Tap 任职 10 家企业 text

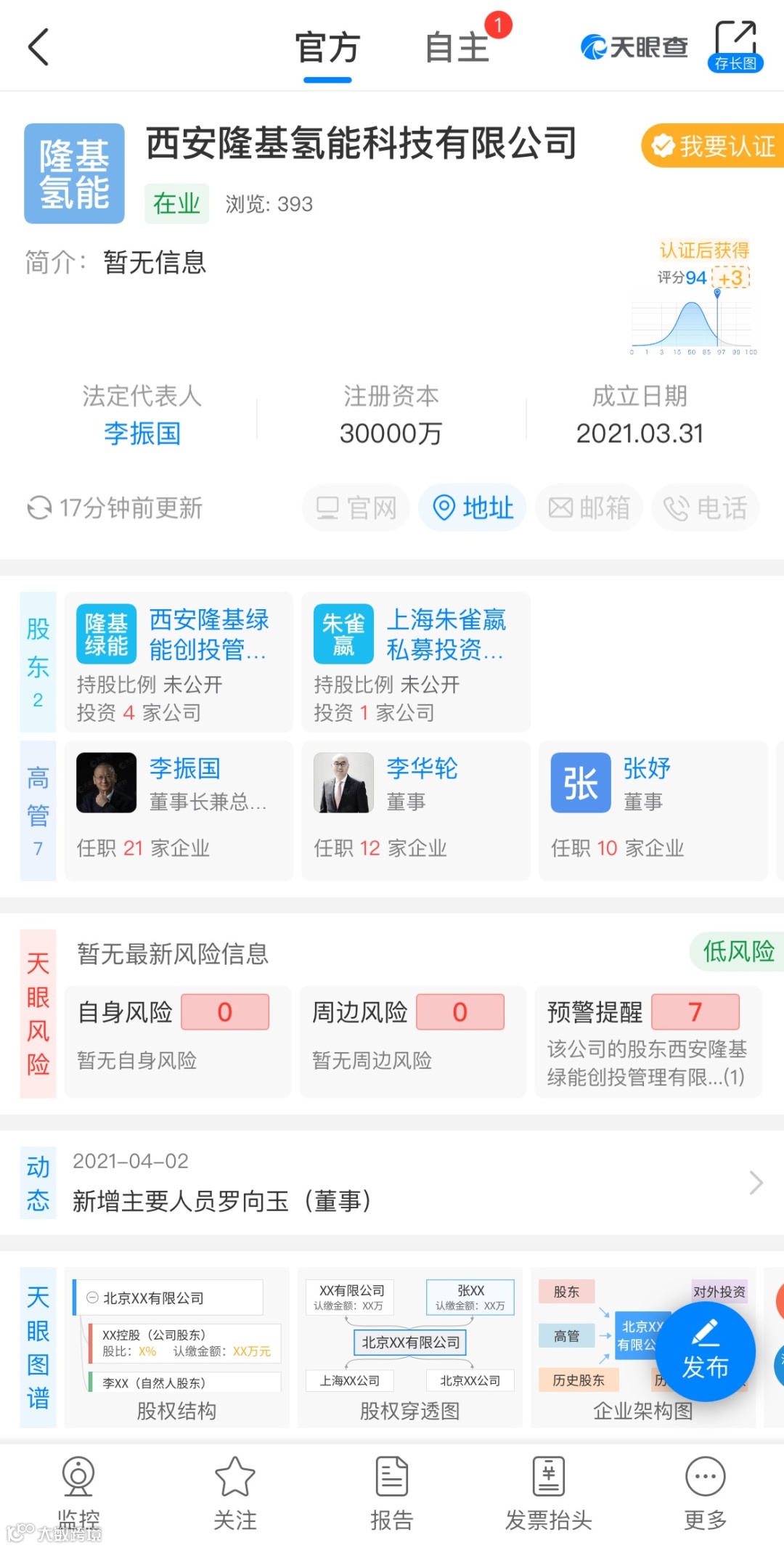pyautogui.click(x=617, y=848)
